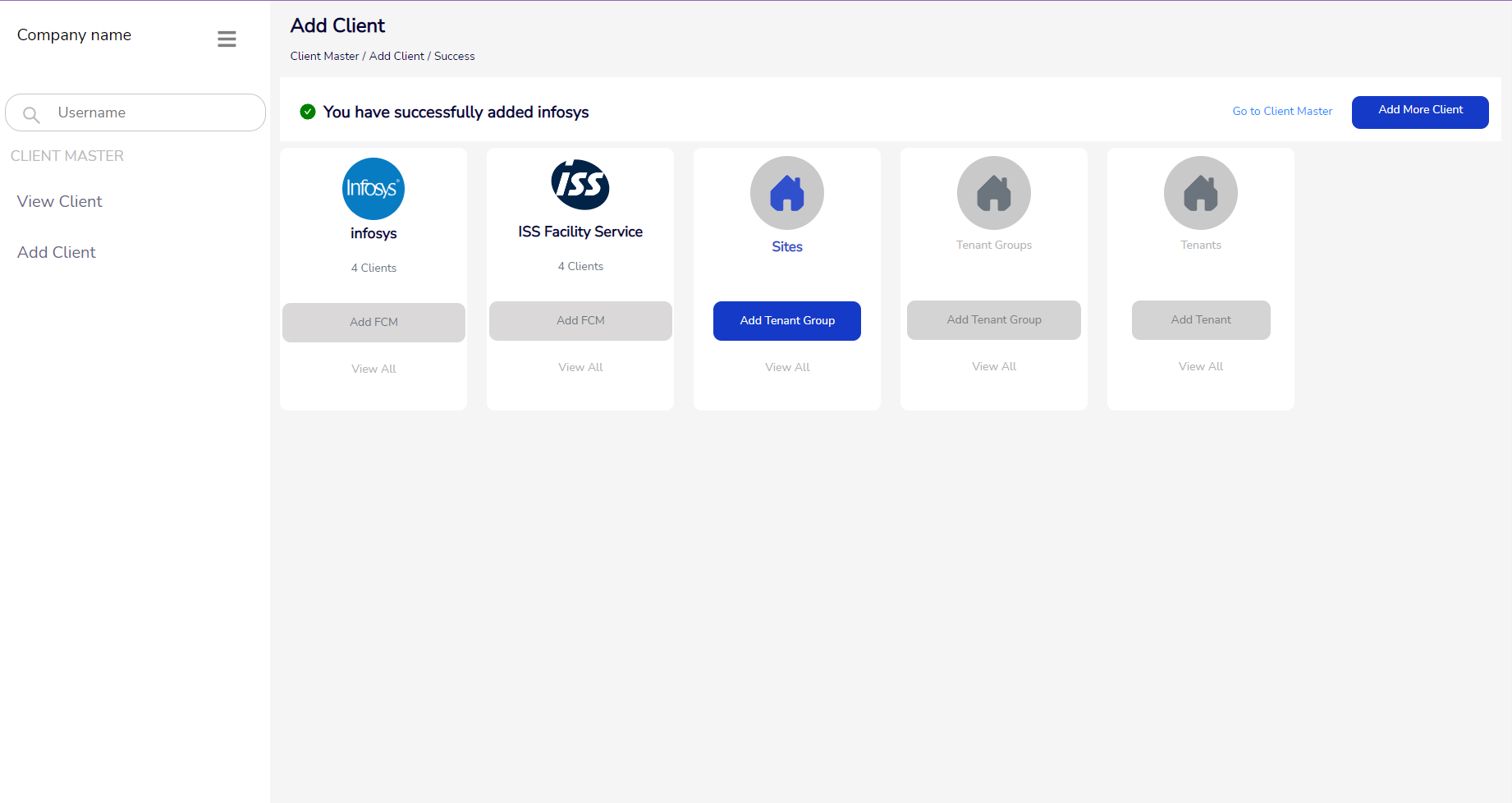Screen dimensions: 1512x803
Task: Click Add More Client button
Action: (x=1420, y=112)
